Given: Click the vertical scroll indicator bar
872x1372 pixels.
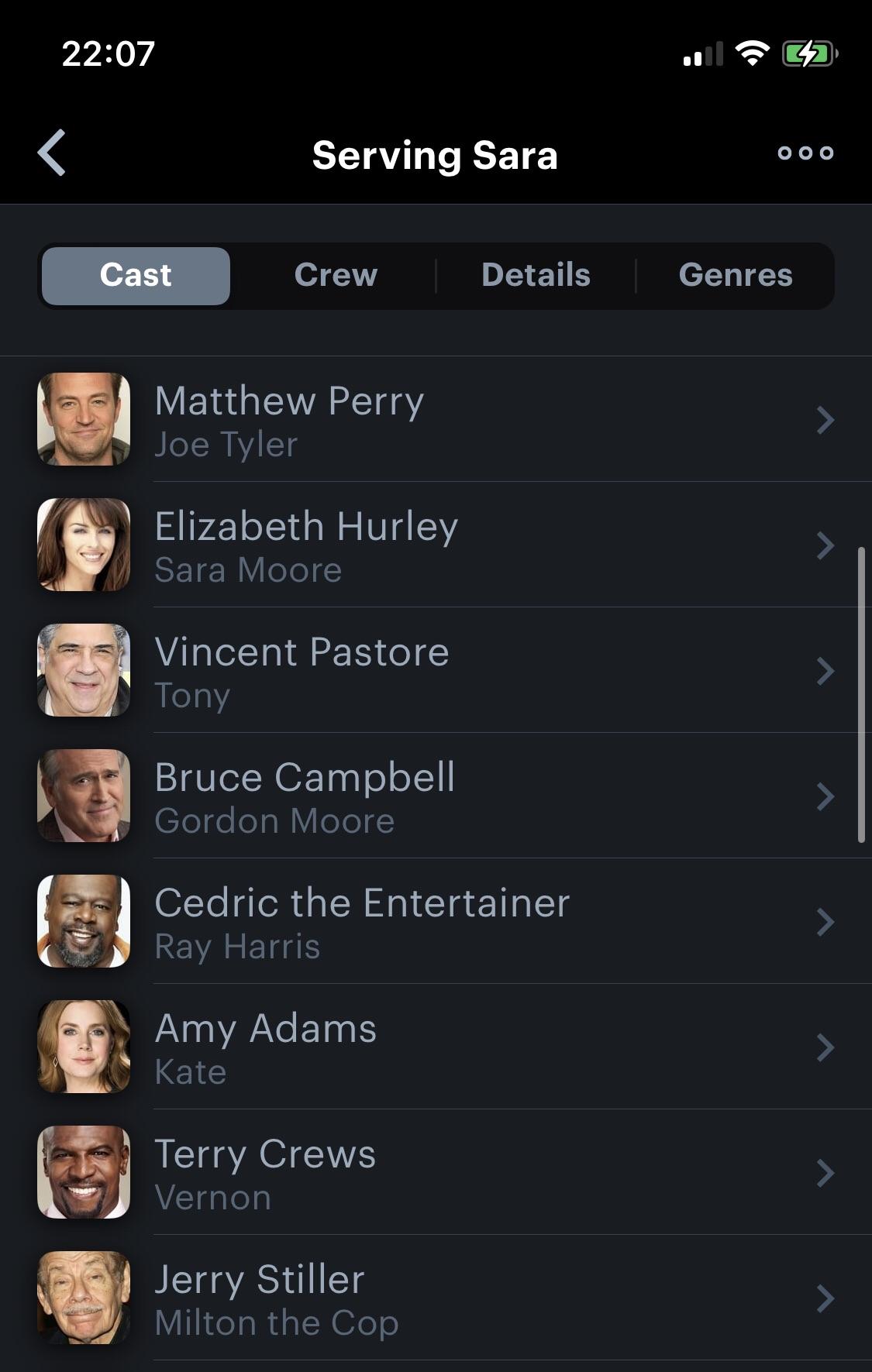Looking at the screenshot, I should (860, 695).
